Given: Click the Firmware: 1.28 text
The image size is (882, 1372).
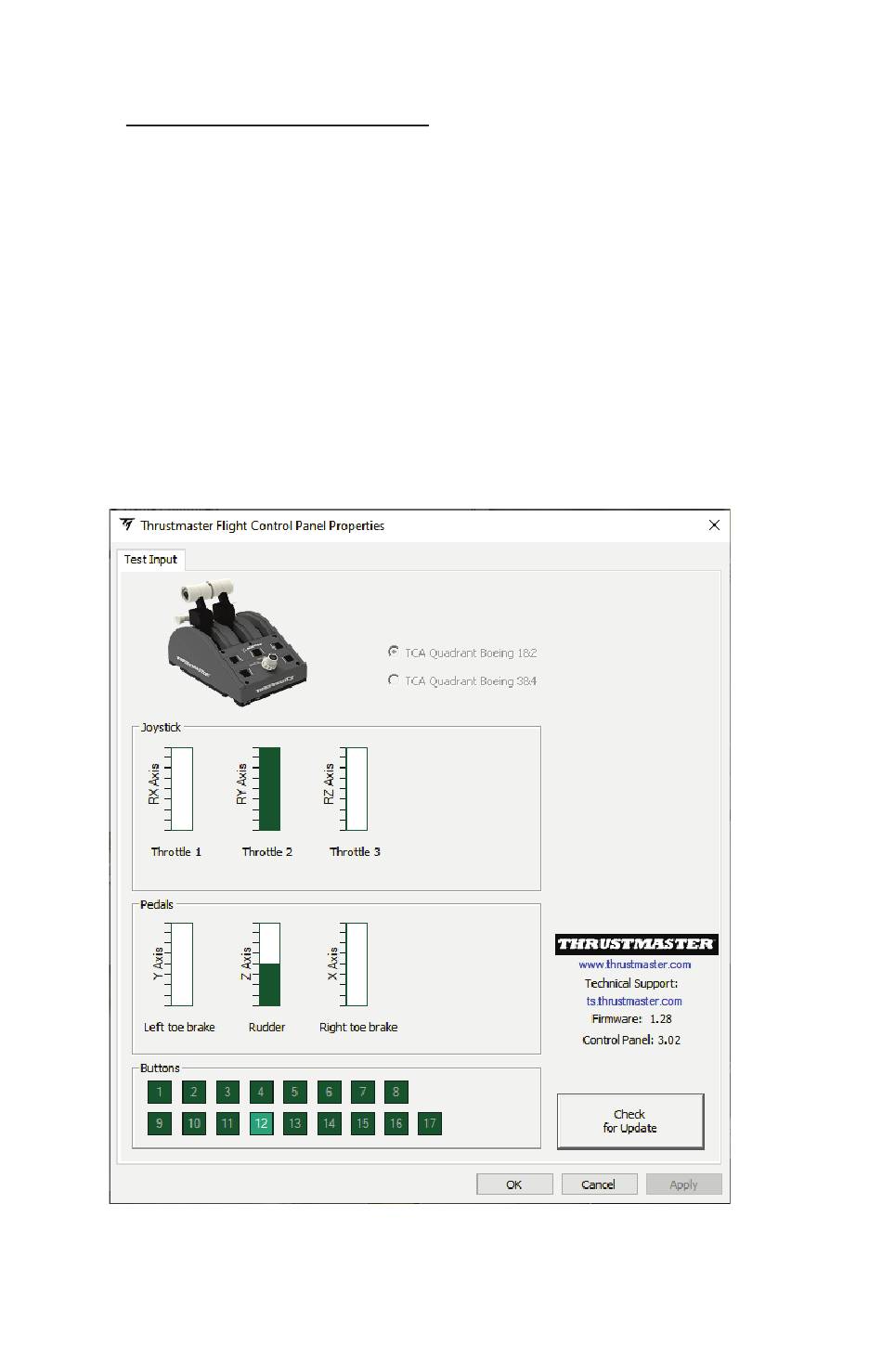Looking at the screenshot, I should click(x=631, y=1018).
